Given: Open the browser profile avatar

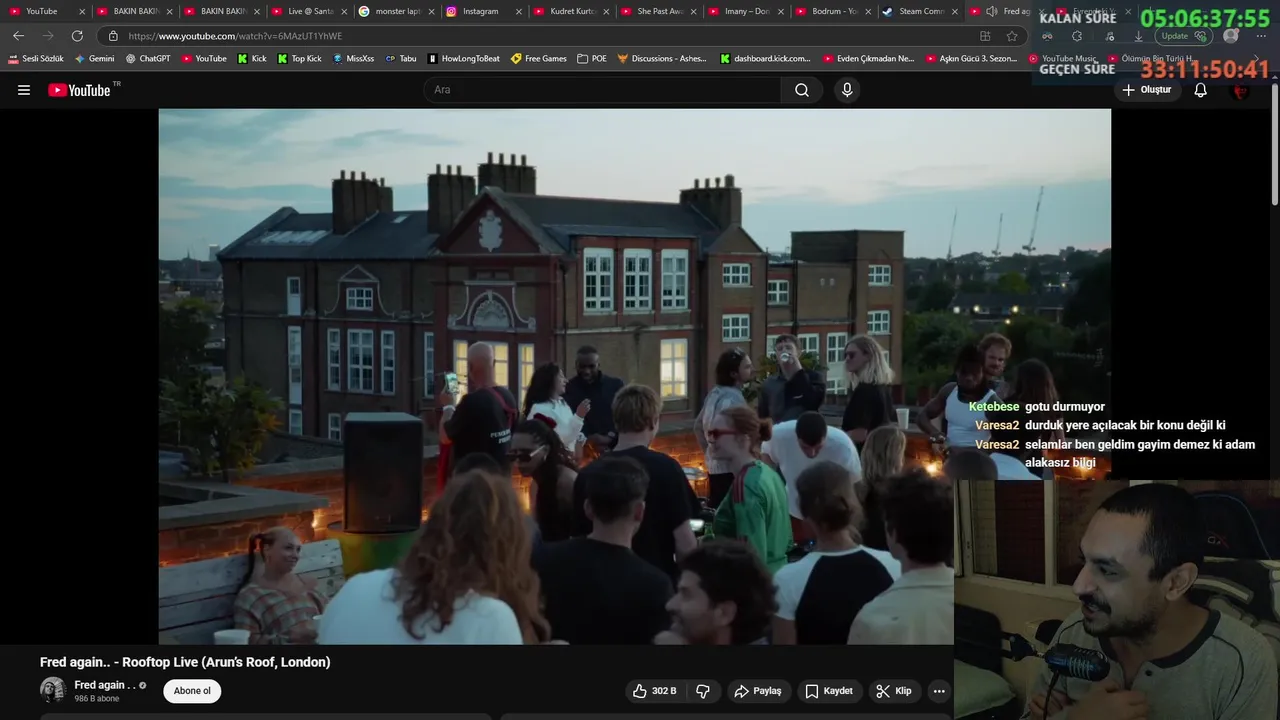Looking at the screenshot, I should 1231,36.
